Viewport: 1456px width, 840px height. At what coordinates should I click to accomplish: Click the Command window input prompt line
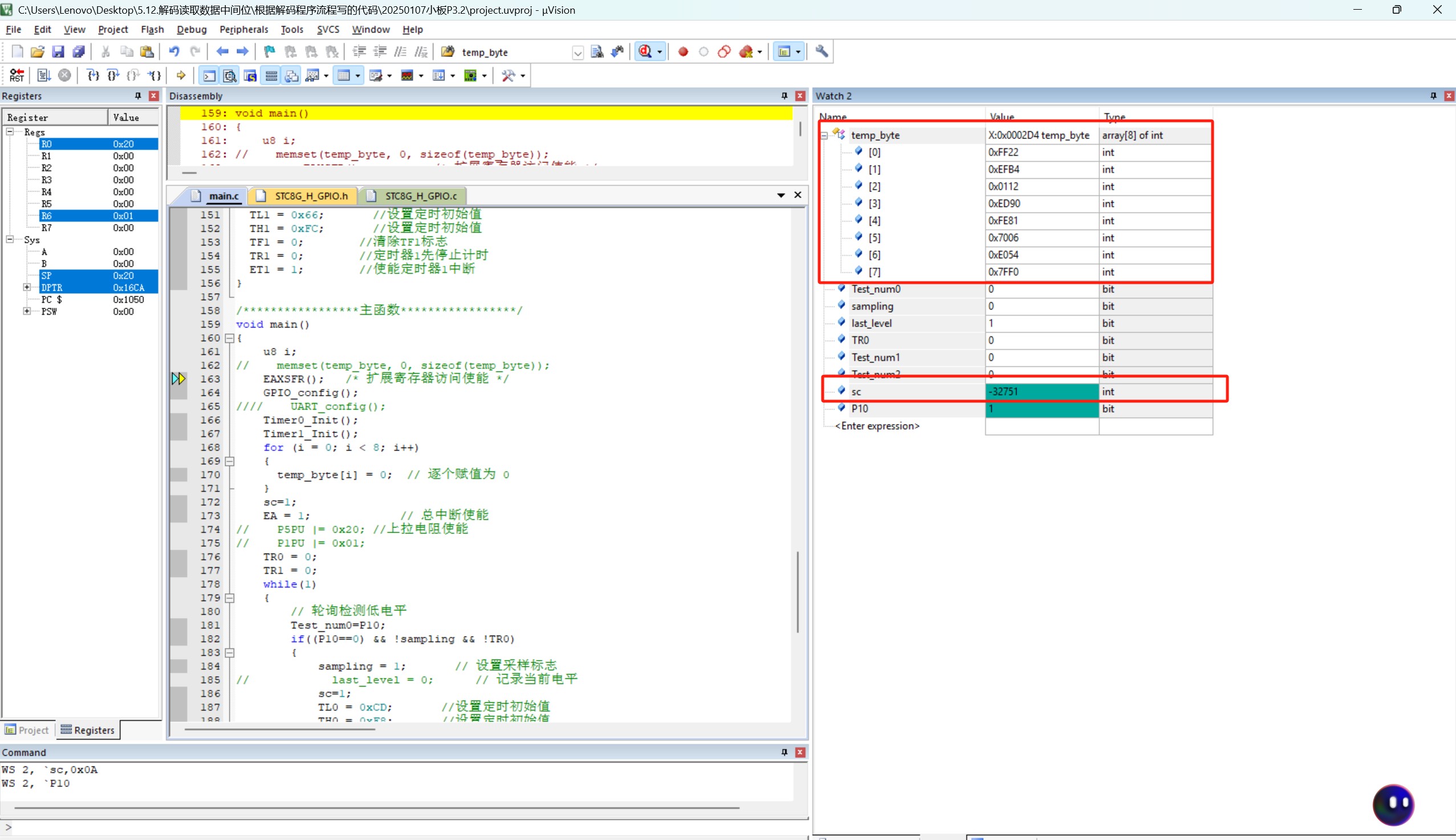(404, 827)
